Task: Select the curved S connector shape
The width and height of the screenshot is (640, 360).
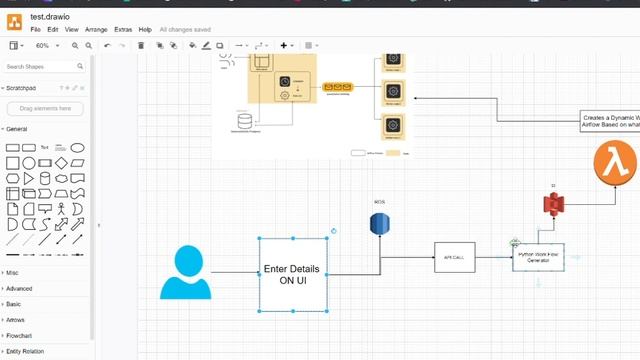Action: click(x=45, y=224)
